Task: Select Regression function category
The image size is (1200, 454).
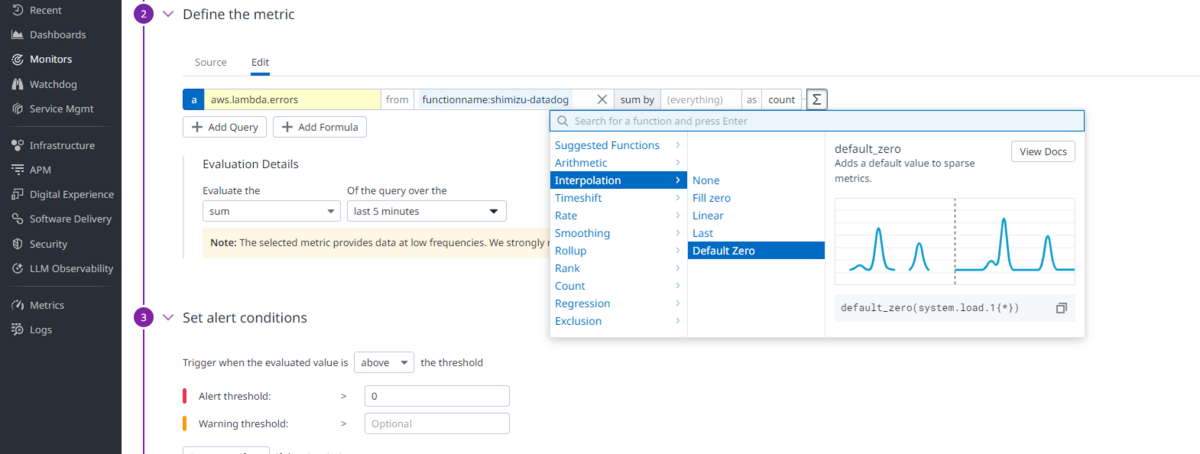Action: pos(618,303)
